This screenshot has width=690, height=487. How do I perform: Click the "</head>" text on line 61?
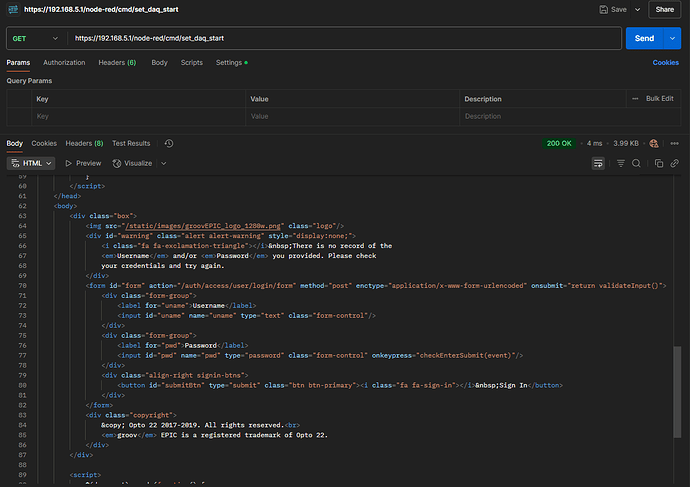[x=67, y=196]
